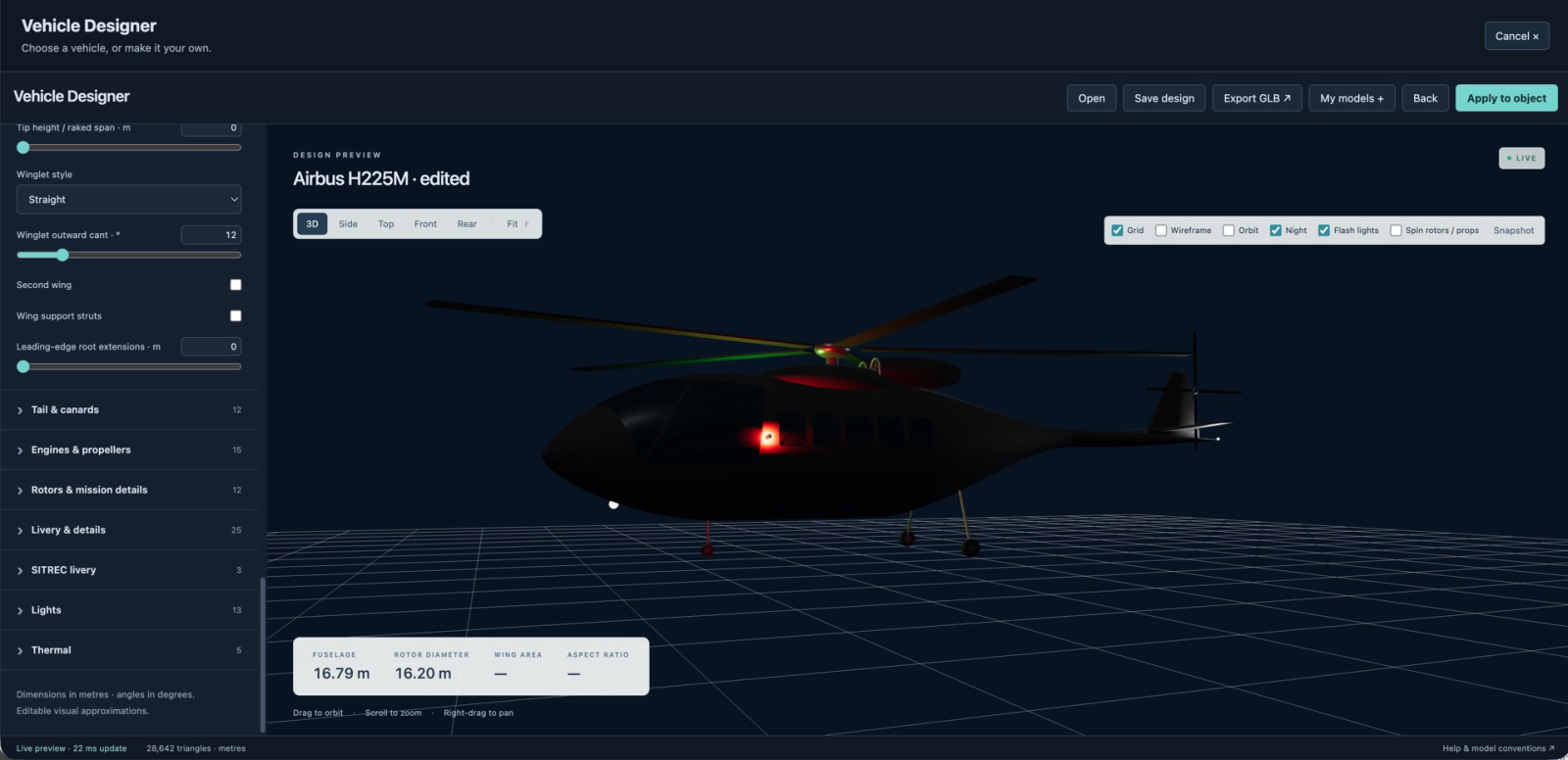
Task: Expand the Tail & canards section
Action: pos(129,409)
